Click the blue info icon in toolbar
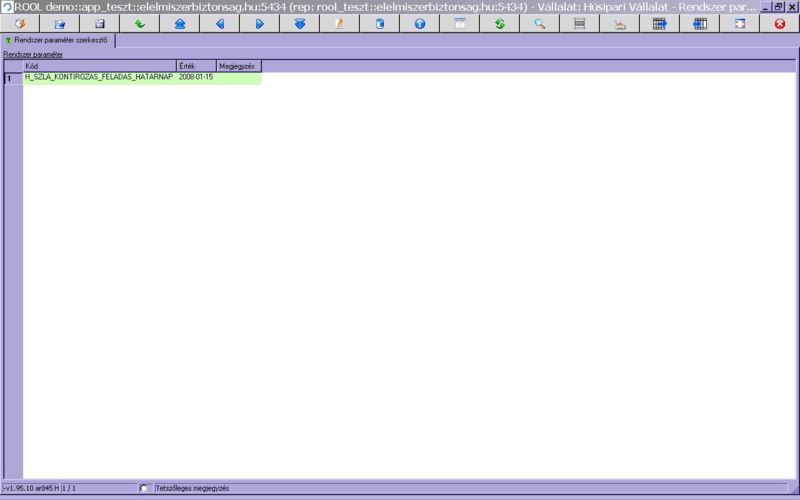 419,23
